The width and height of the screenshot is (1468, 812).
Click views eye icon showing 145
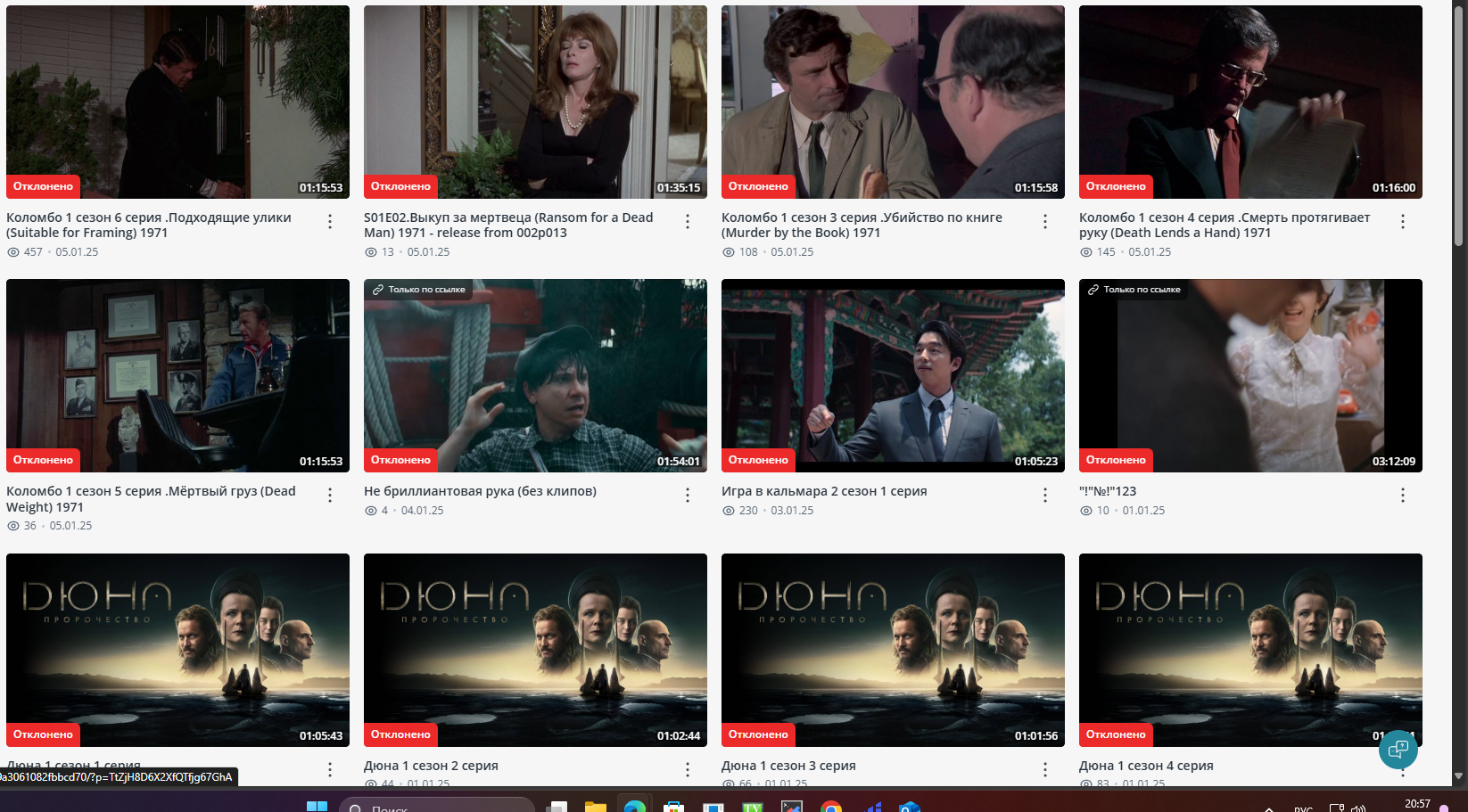[1086, 252]
